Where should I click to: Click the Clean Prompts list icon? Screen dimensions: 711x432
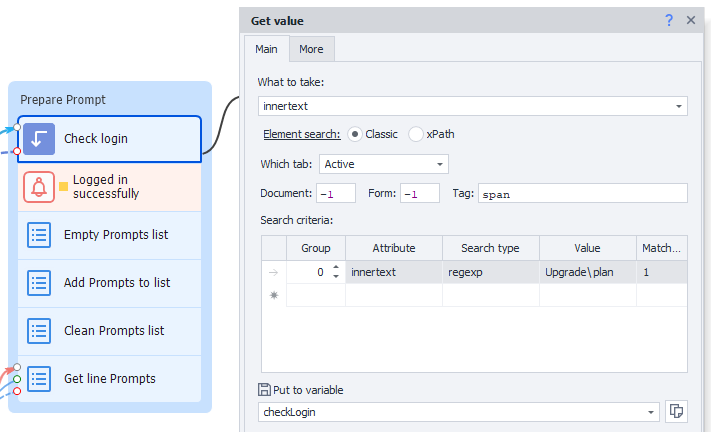point(39,331)
